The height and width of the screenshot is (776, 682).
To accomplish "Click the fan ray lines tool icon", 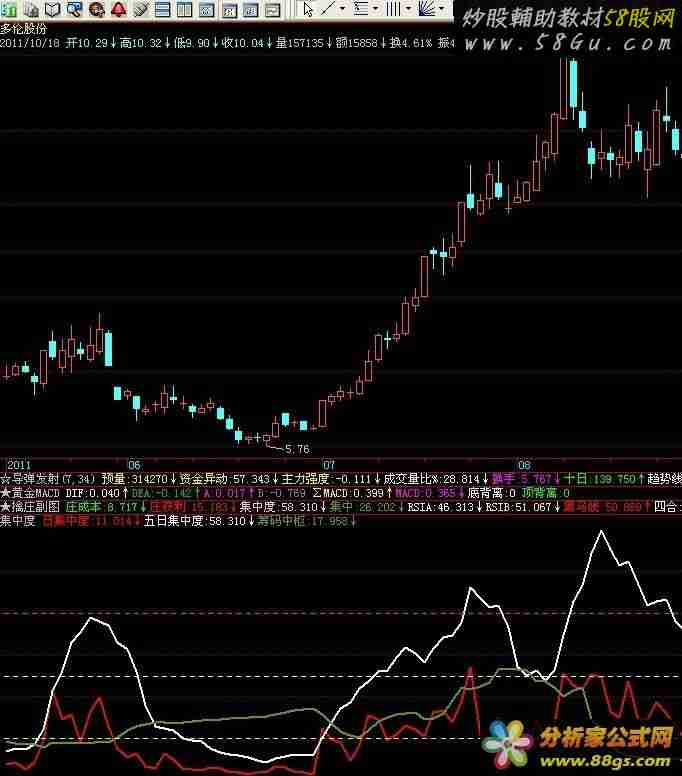I will (427, 8).
